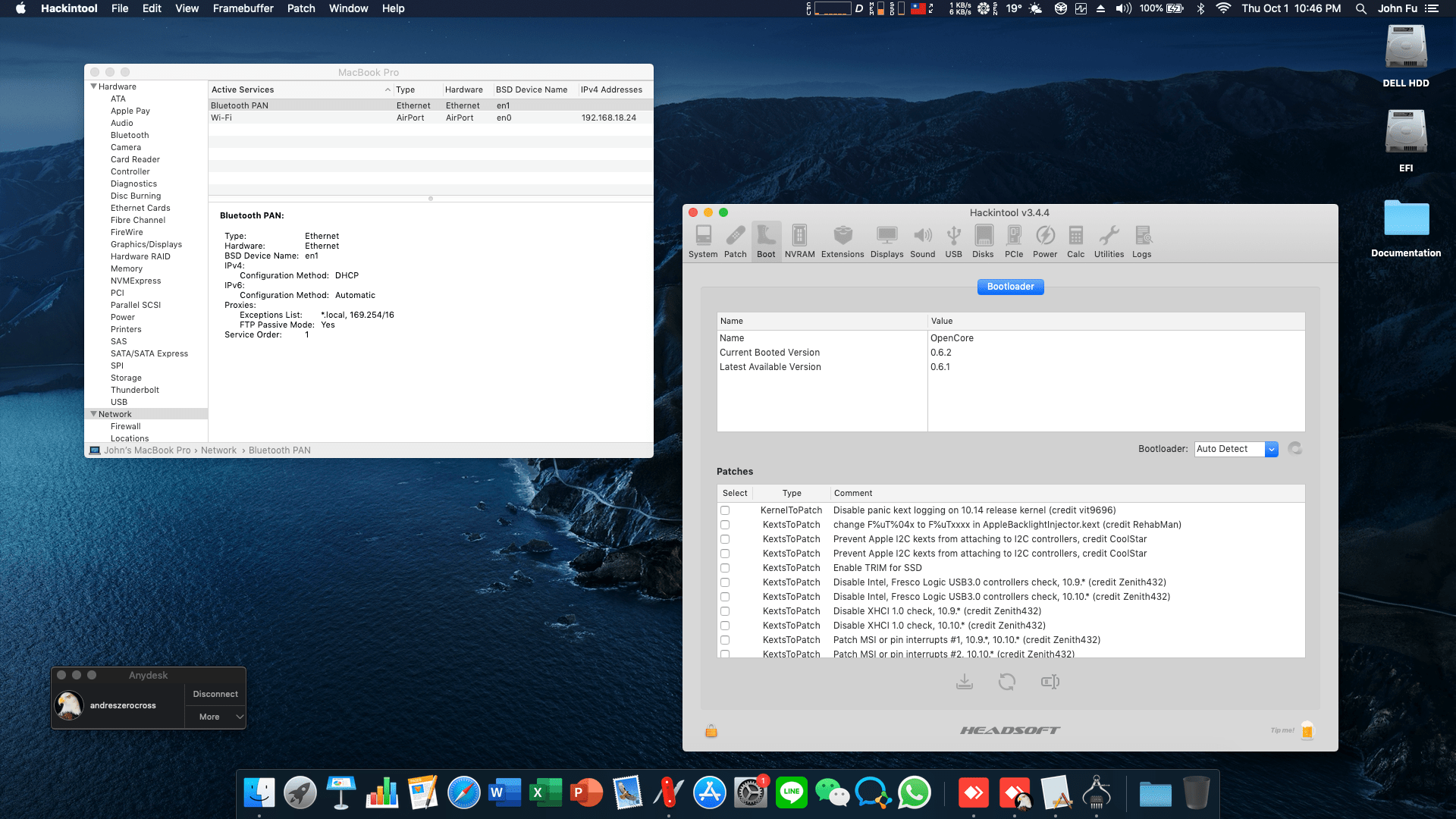Switch to the Bootloader tab
The image size is (1456, 819).
pyautogui.click(x=1010, y=287)
